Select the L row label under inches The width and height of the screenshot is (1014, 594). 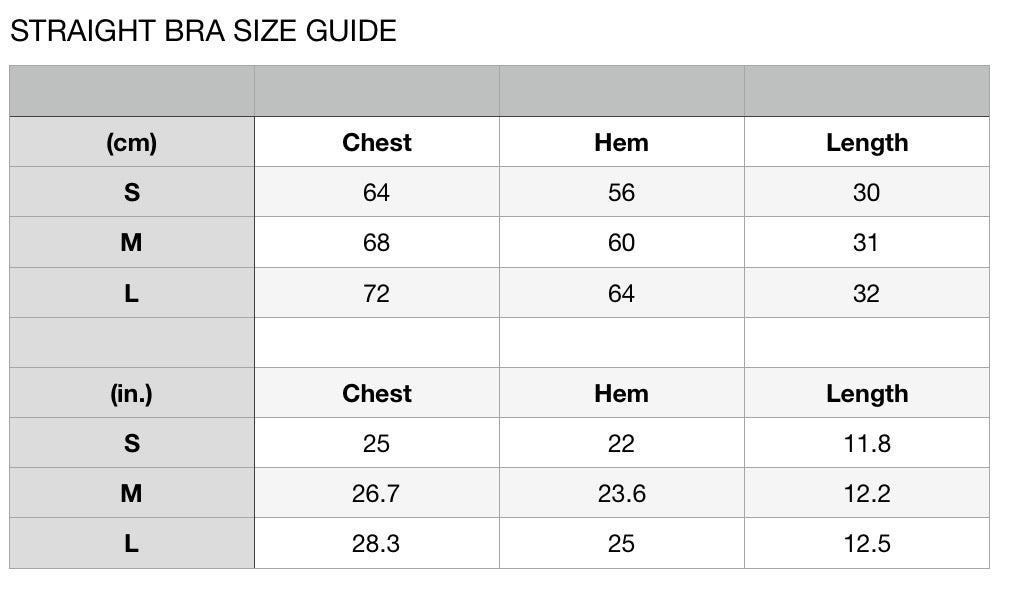point(132,544)
